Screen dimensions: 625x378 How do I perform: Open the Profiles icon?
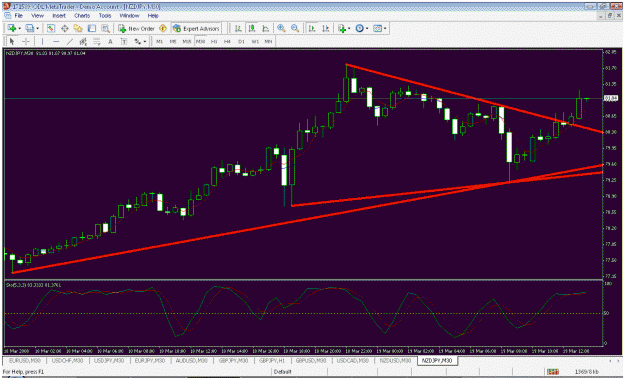[x=29, y=28]
